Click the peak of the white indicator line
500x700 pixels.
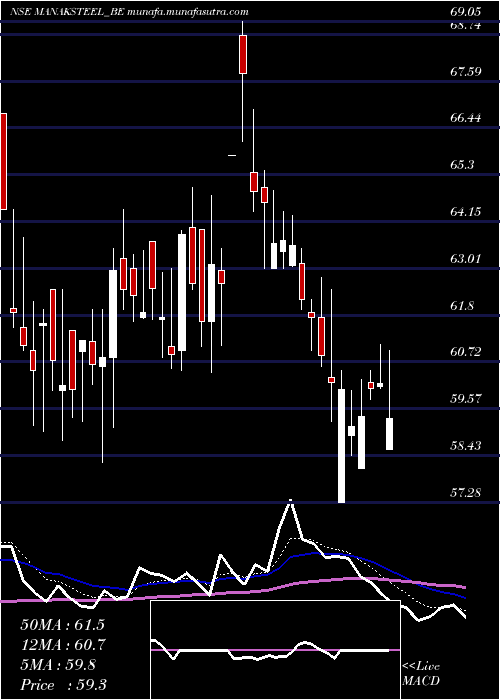point(291,501)
